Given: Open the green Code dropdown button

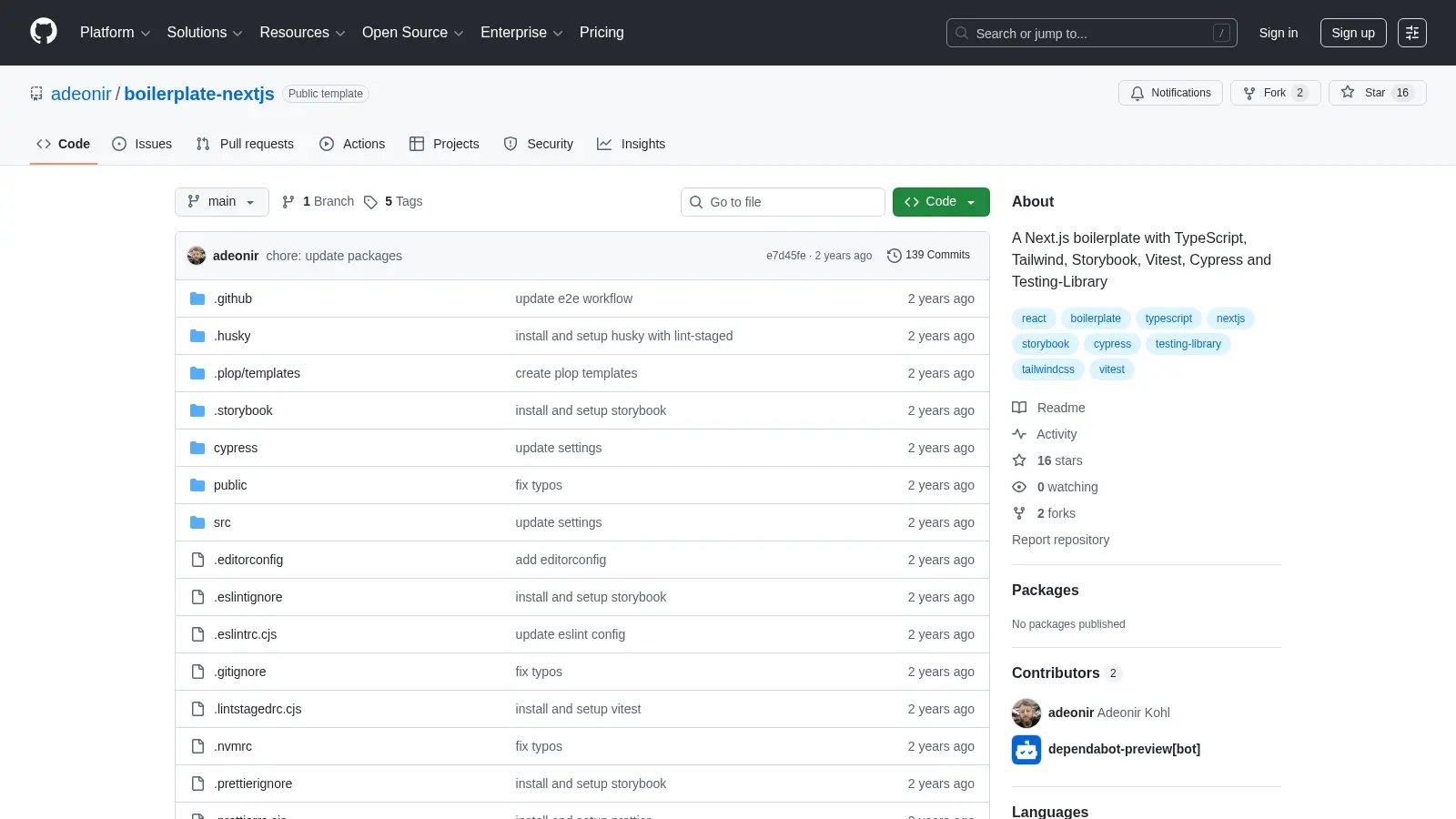Looking at the screenshot, I should click(x=941, y=202).
